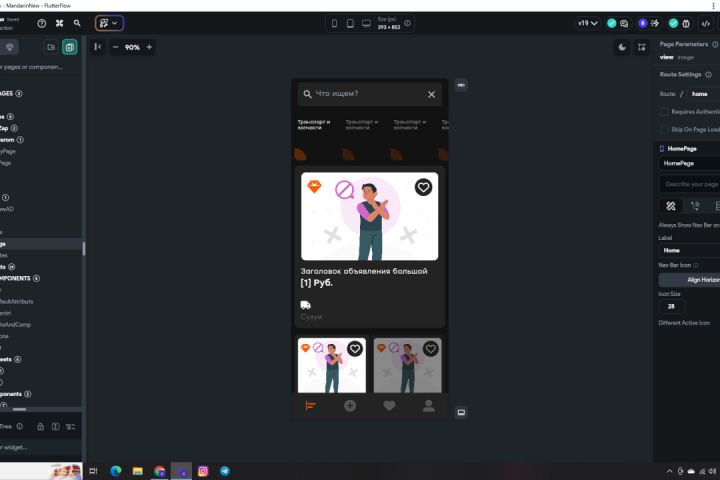This screenshot has width=720, height=480.
Task: Click the storyboard icon in left panel
Action: [10, 47]
